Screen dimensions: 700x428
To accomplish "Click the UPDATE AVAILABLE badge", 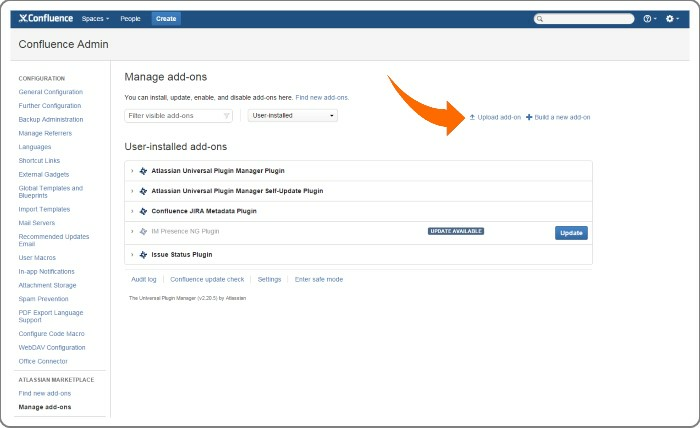I will tap(456, 231).
